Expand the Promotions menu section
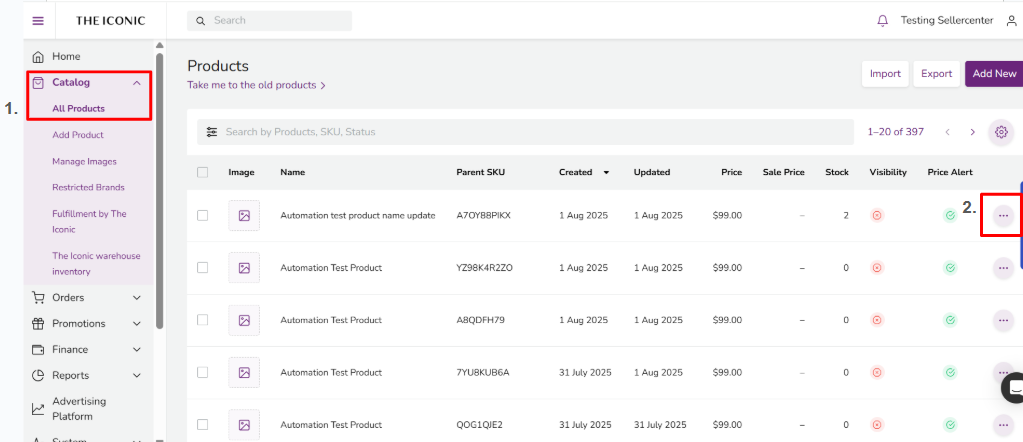This screenshot has width=1023, height=442. 137,323
